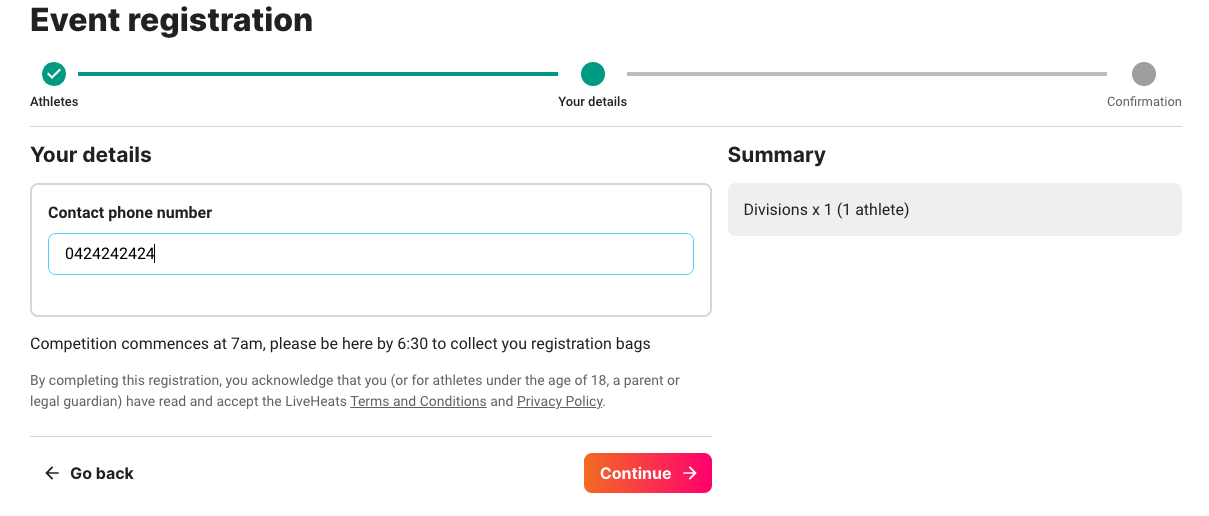Select the current Your details step circle
Image resolution: width=1209 pixels, height=516 pixels.
click(593, 73)
